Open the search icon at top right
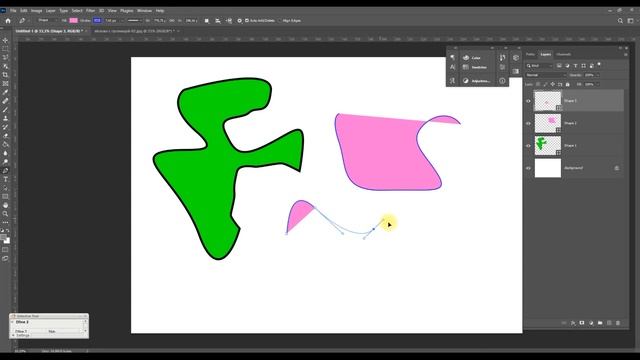 click(x=620, y=20)
